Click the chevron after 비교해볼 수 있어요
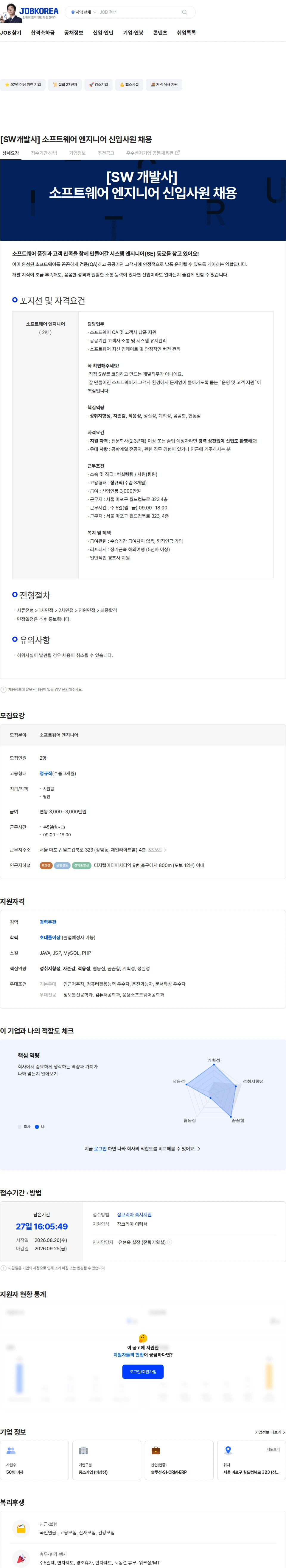 click(199, 1149)
